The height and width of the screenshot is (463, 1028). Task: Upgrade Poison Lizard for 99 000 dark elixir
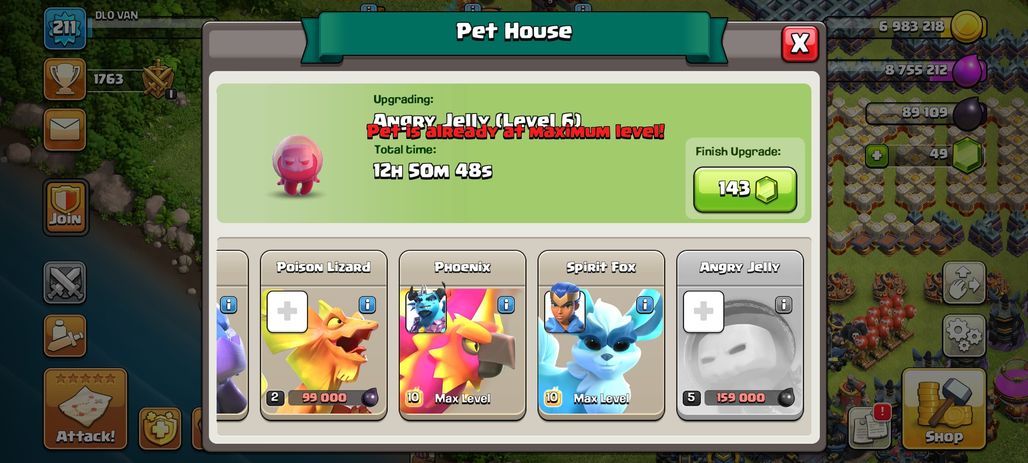click(323, 398)
